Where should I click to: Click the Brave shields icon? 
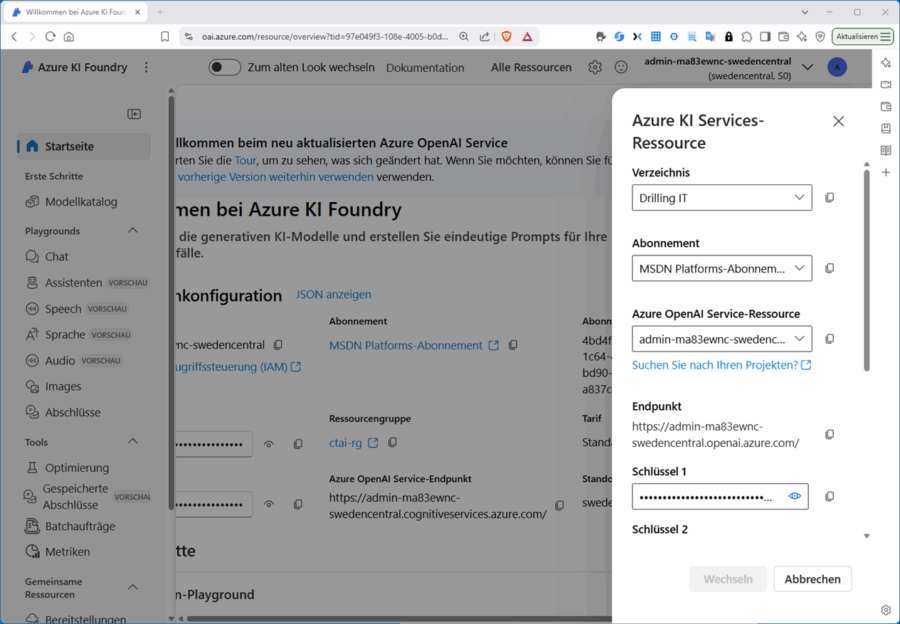pos(506,36)
